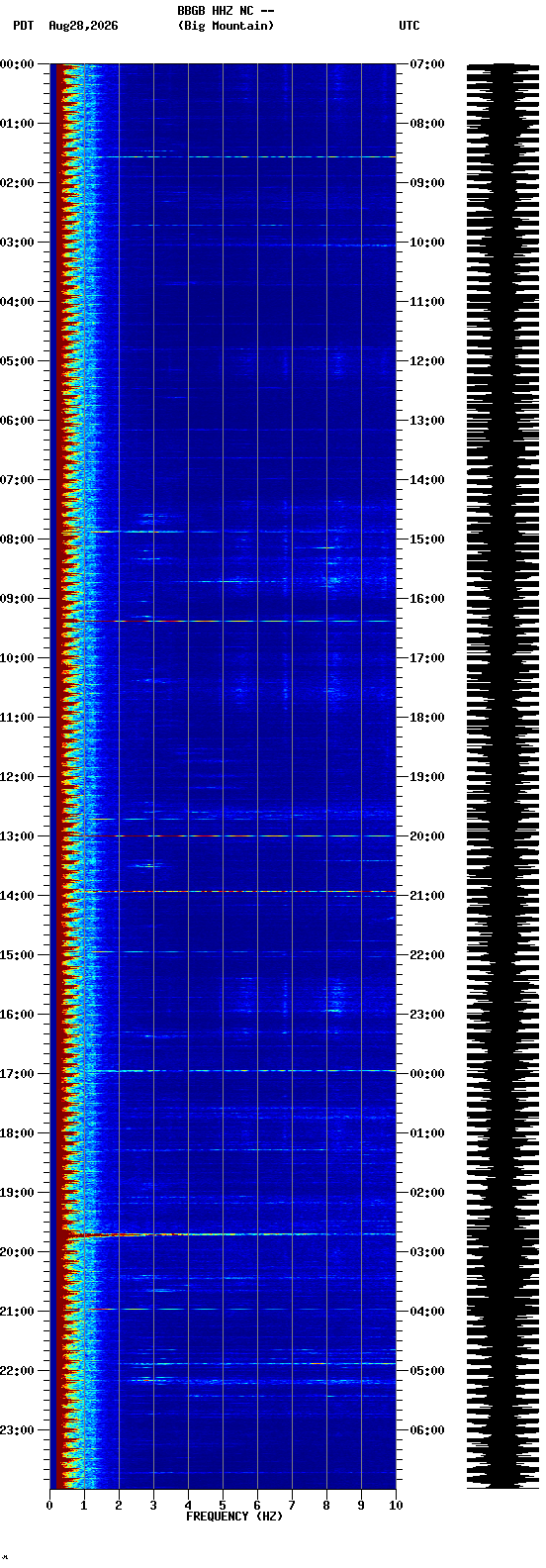This screenshot has height=1568, width=546.
Task: Click the 12:00 UTC time label
Action: pyautogui.click(x=426, y=361)
